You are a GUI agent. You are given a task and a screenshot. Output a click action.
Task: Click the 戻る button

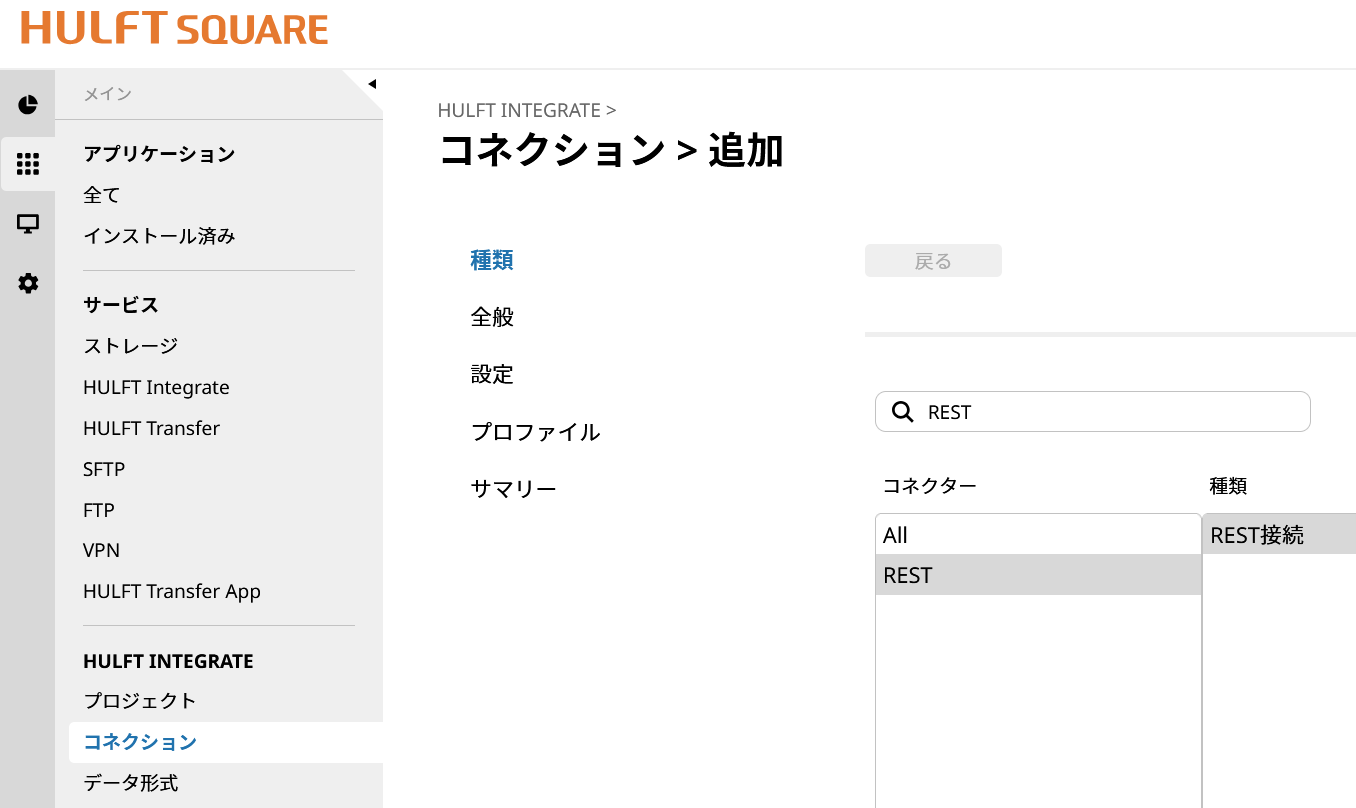pos(933,261)
